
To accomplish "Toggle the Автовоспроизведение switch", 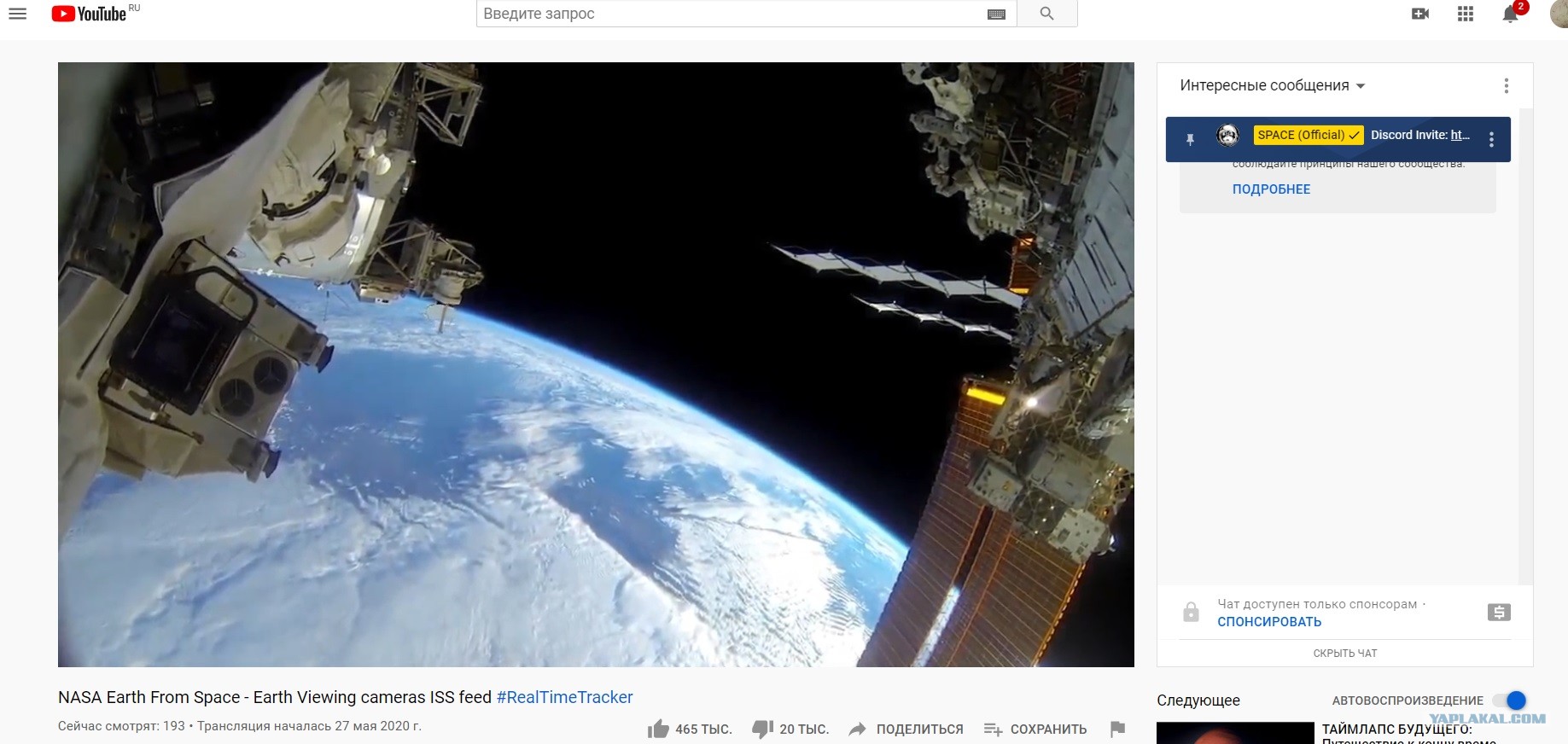I will tap(1510, 700).
